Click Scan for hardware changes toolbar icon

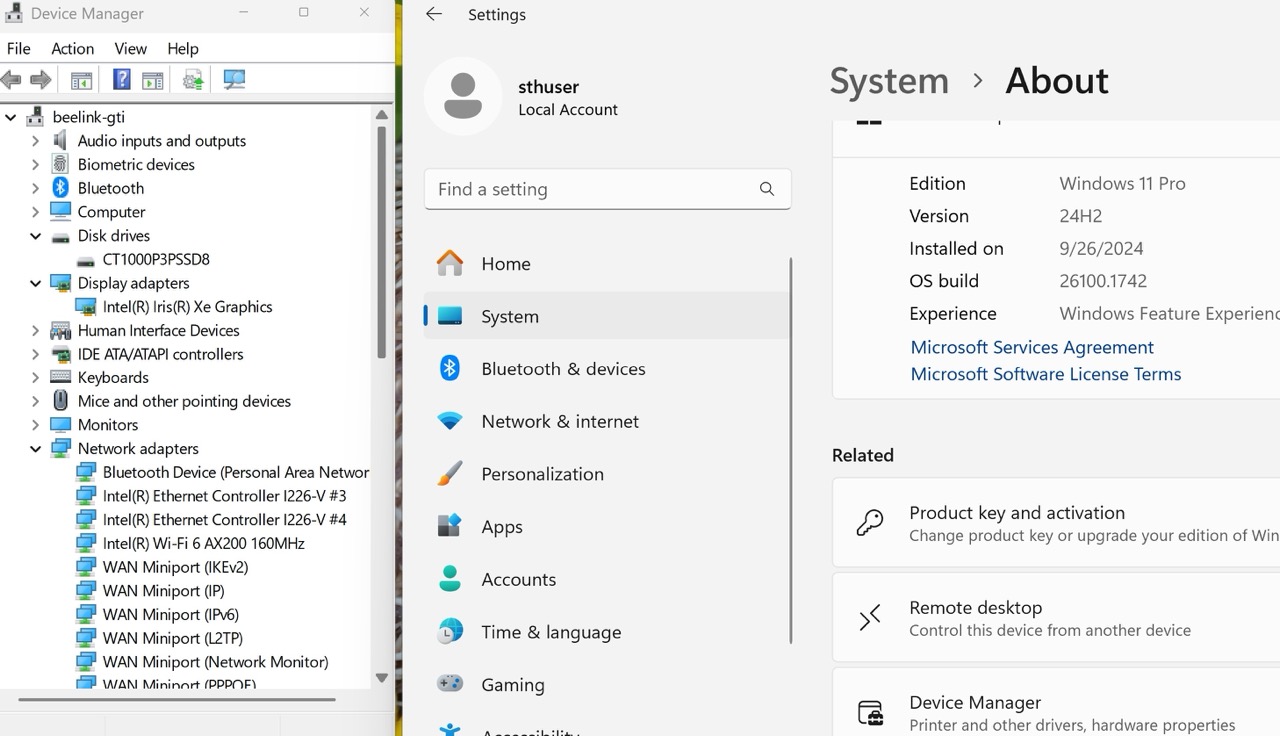click(x=234, y=80)
